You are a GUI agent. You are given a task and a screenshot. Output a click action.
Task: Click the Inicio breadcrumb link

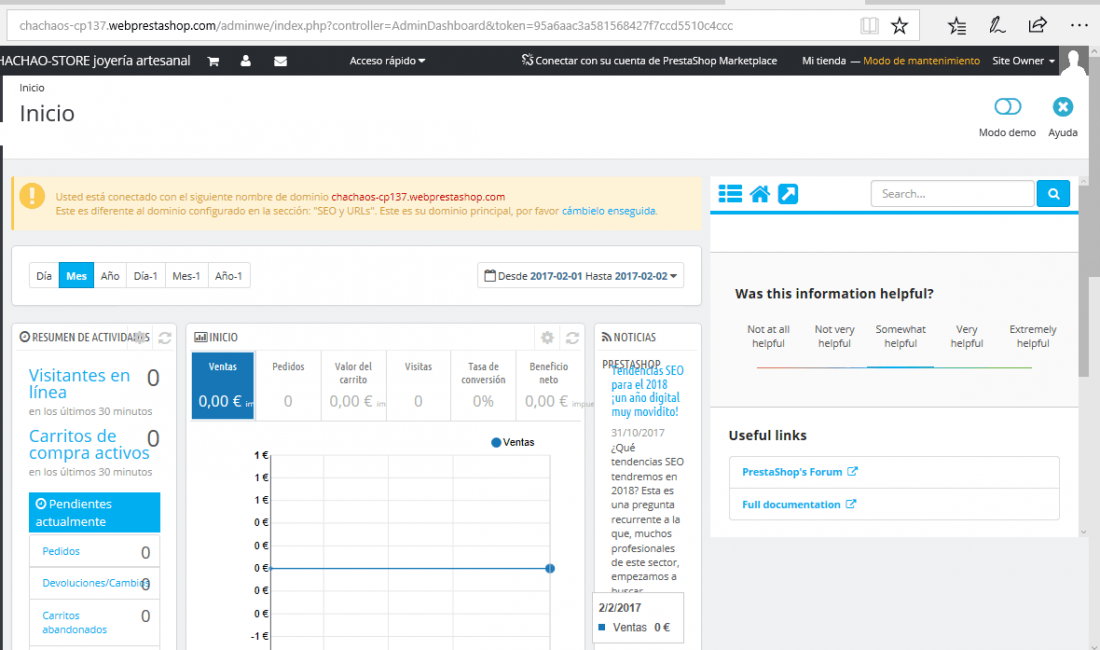click(32, 88)
